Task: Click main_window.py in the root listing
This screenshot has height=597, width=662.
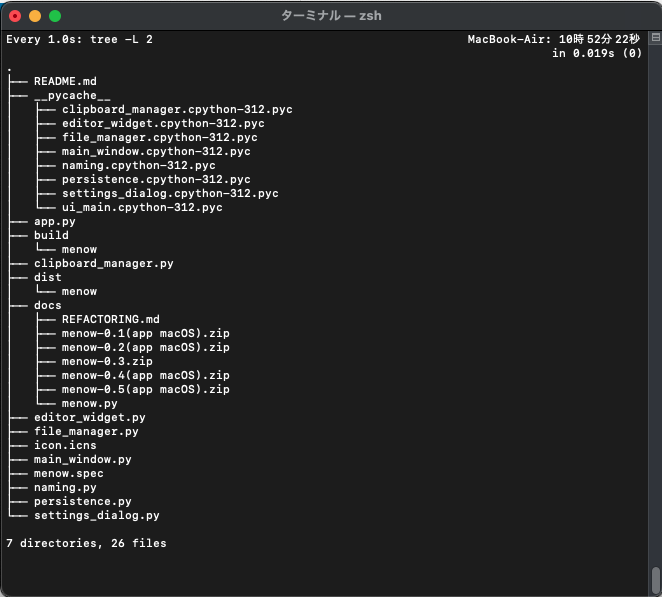Action: tap(82, 459)
